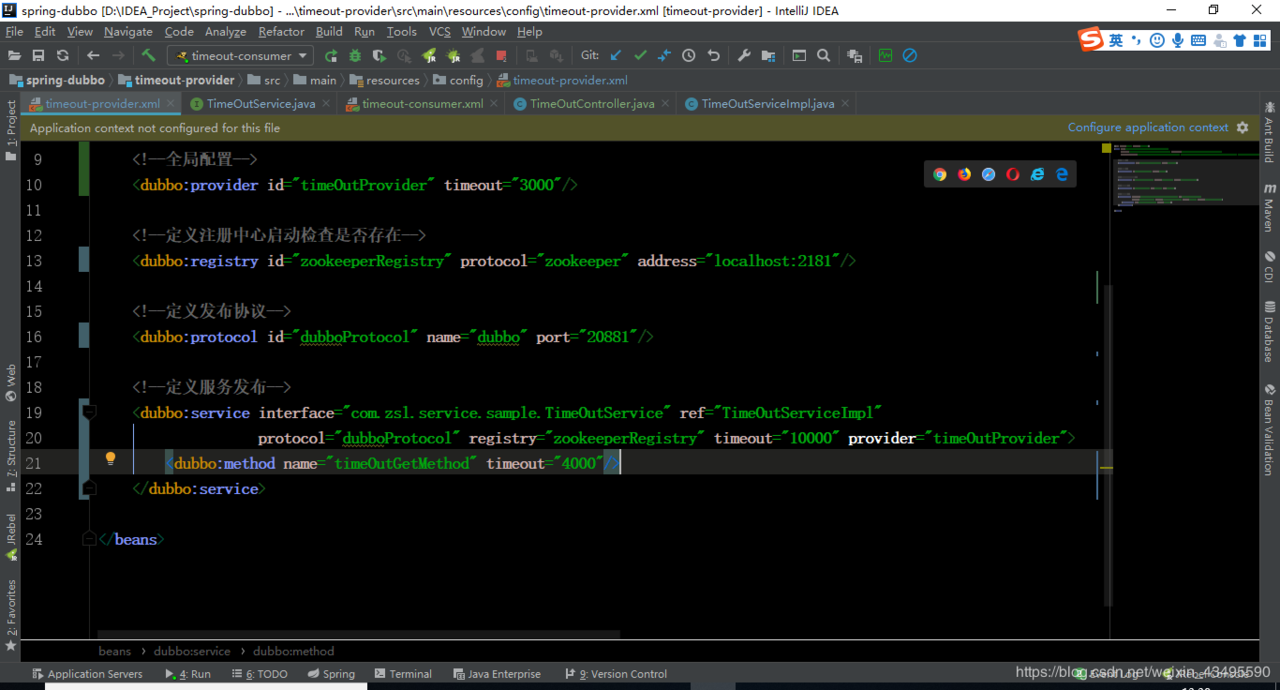This screenshot has width=1280, height=690.
Task: Run with coverage shield icon
Action: coord(380,56)
